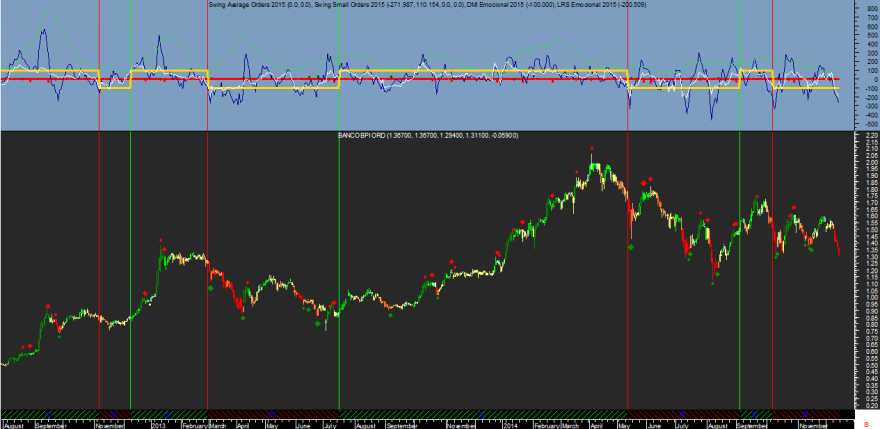This screenshot has height=429, width=880.
Task: Click the '2013' year label on time axis
Action: (158, 426)
